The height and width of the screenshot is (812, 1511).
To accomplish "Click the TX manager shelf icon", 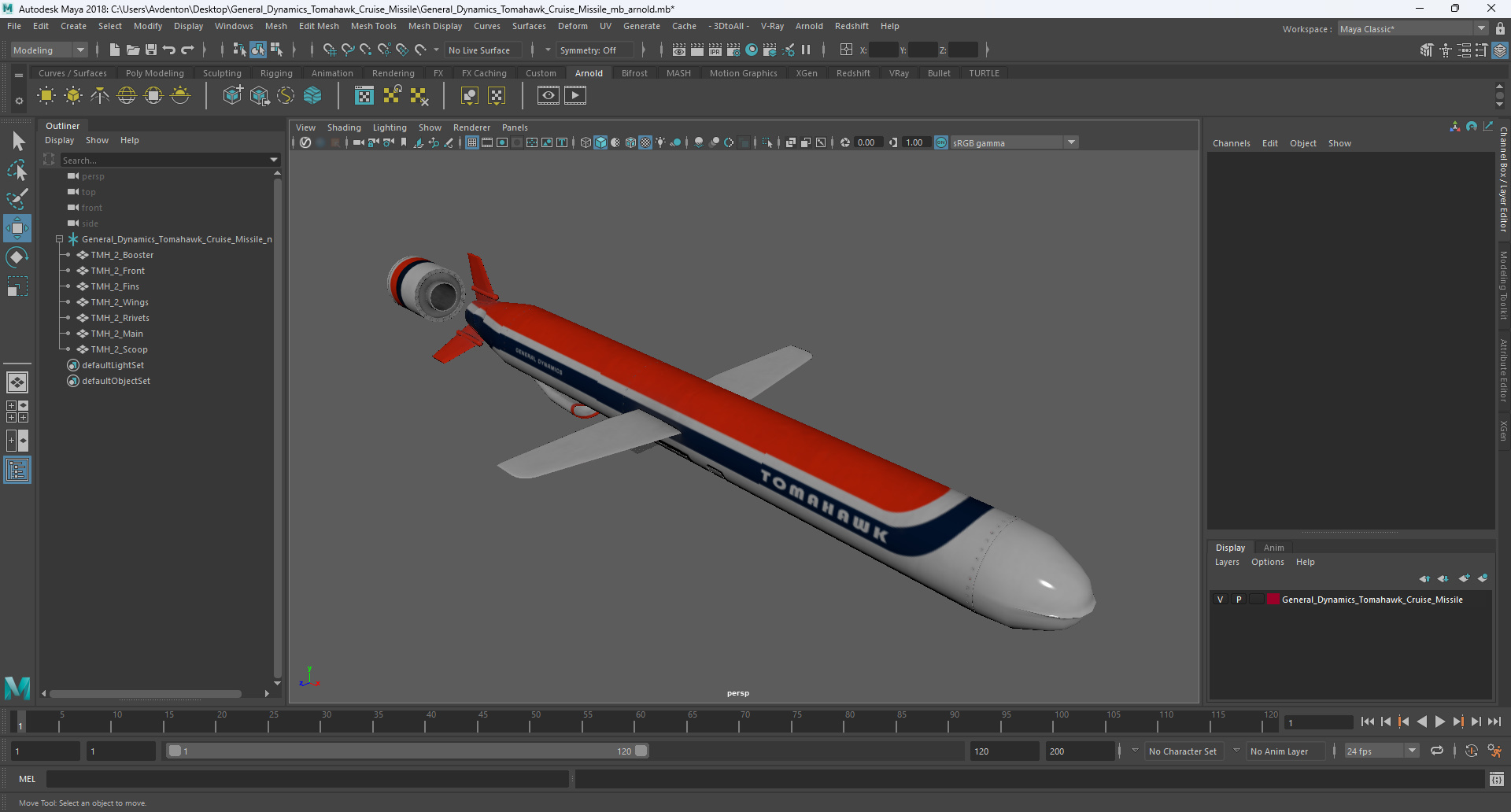I will (x=364, y=96).
